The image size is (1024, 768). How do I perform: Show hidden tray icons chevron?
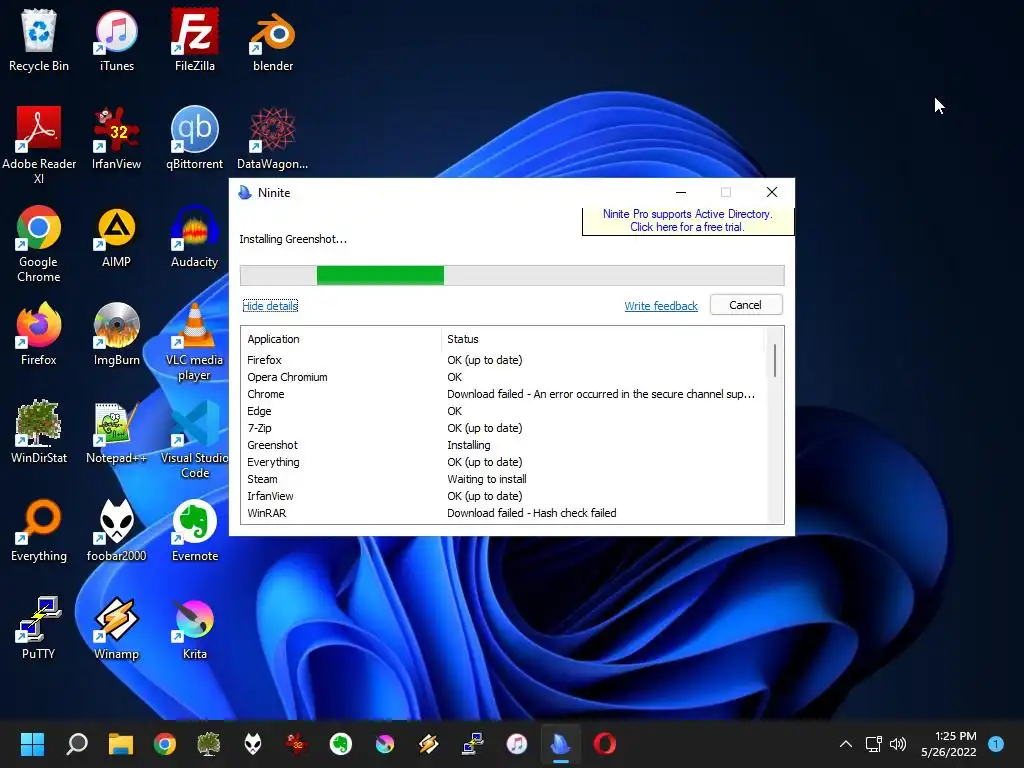[846, 744]
